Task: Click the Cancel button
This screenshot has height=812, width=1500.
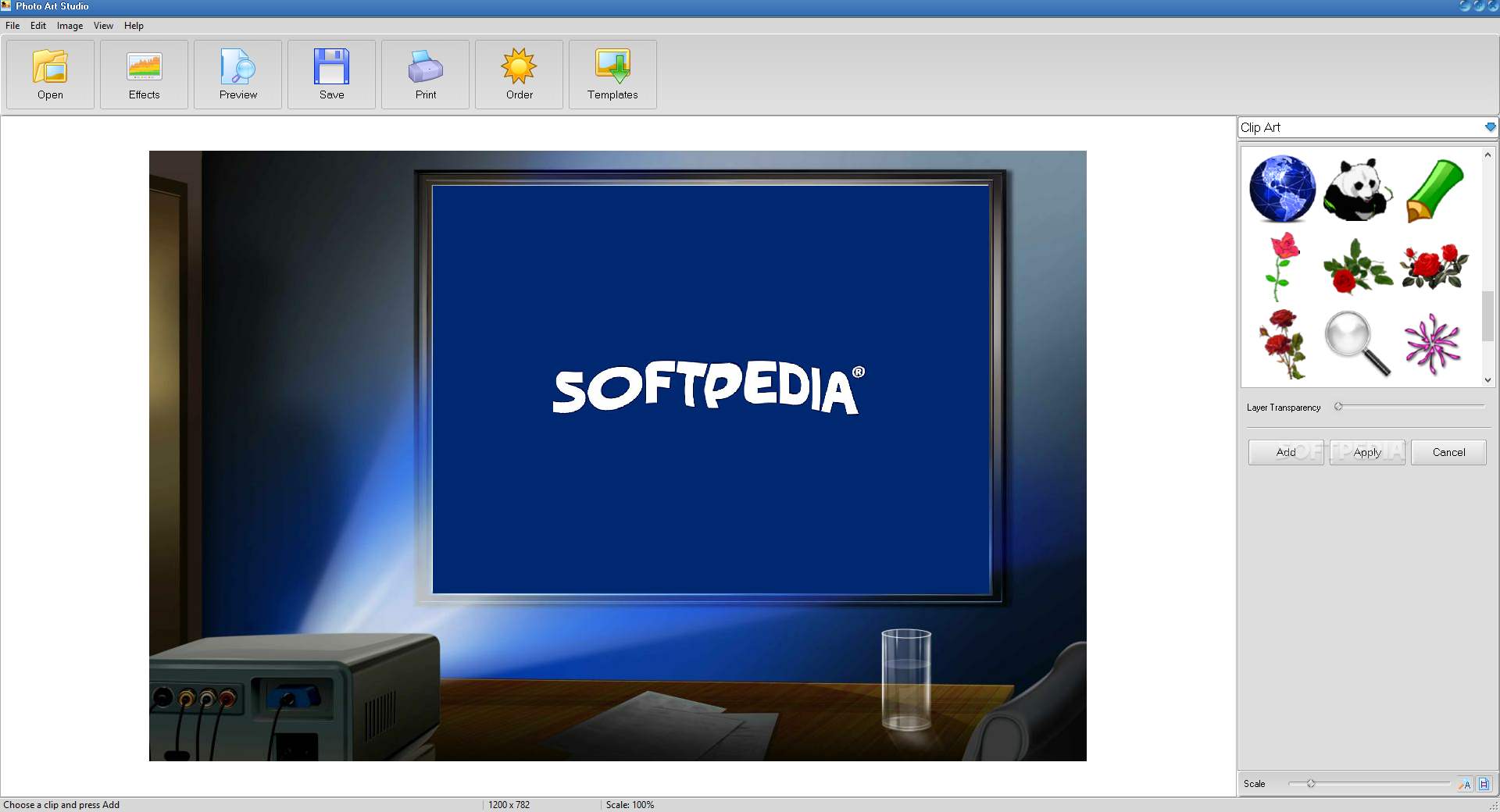Action: [x=1448, y=452]
